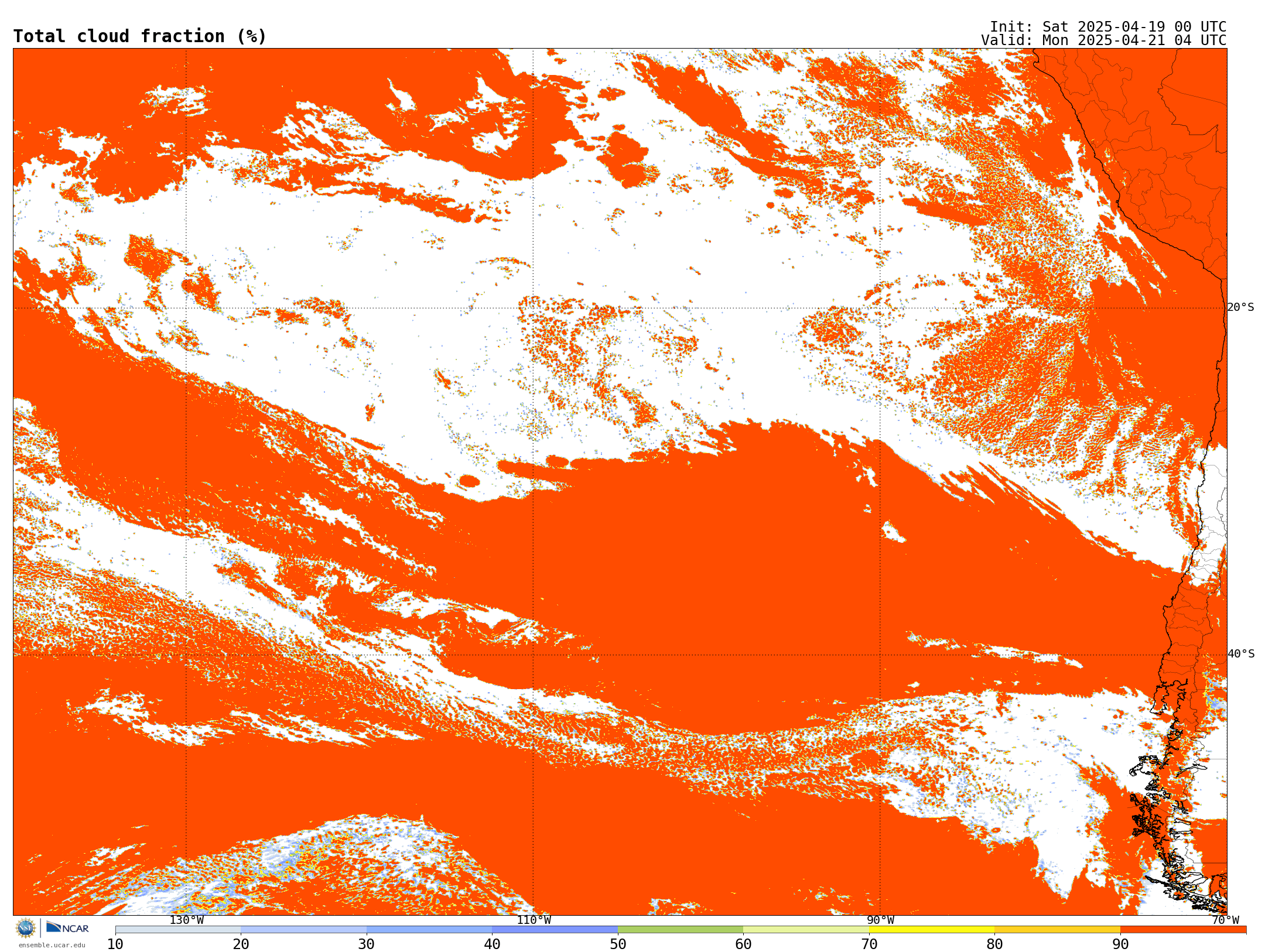Click the 20-30 percent light blue segment
Screen dimensions: 1265x952
[x=304, y=930]
